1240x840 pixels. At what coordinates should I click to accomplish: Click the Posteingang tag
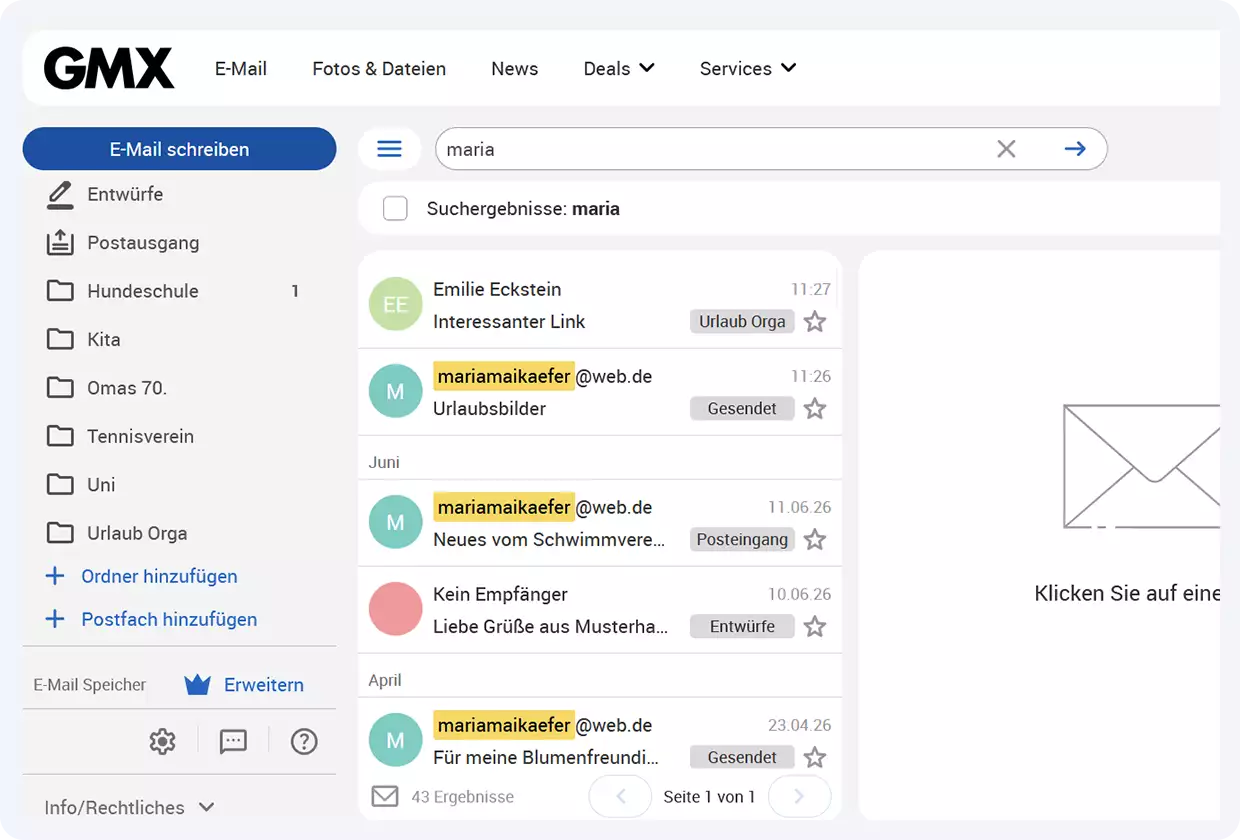(x=742, y=539)
